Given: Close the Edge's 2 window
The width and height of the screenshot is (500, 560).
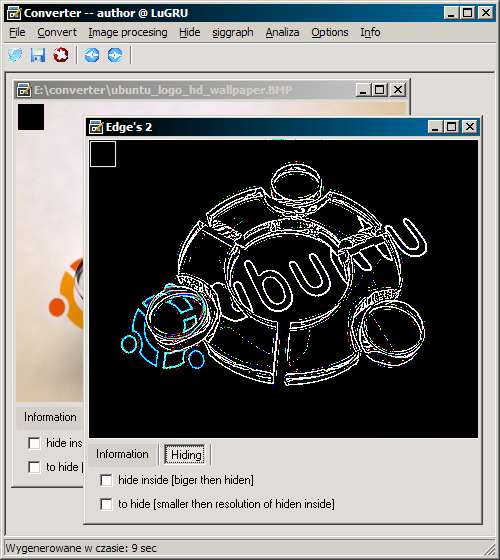Looking at the screenshot, I should (x=470, y=127).
